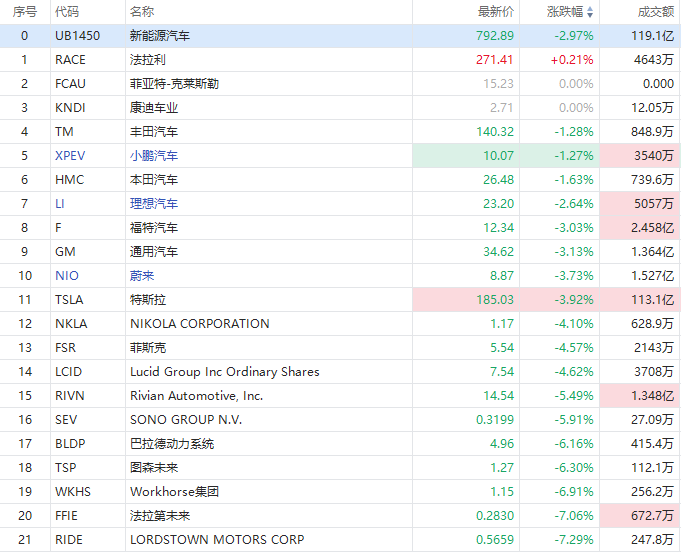Image resolution: width=681 pixels, height=552 pixels.
Task: Click Rivian volume 1.348亿
Action: tap(652, 396)
